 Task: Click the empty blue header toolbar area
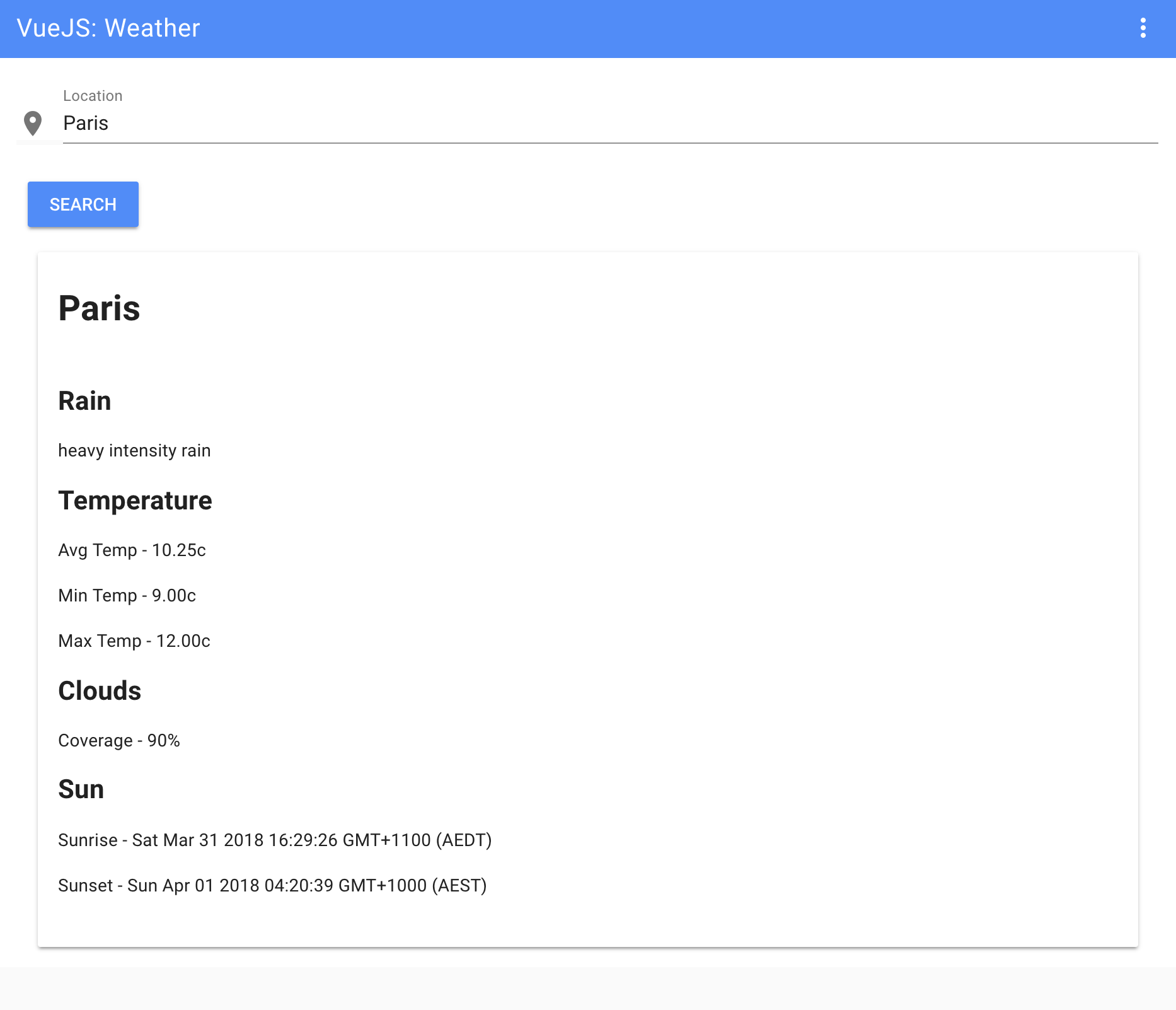[630, 28]
